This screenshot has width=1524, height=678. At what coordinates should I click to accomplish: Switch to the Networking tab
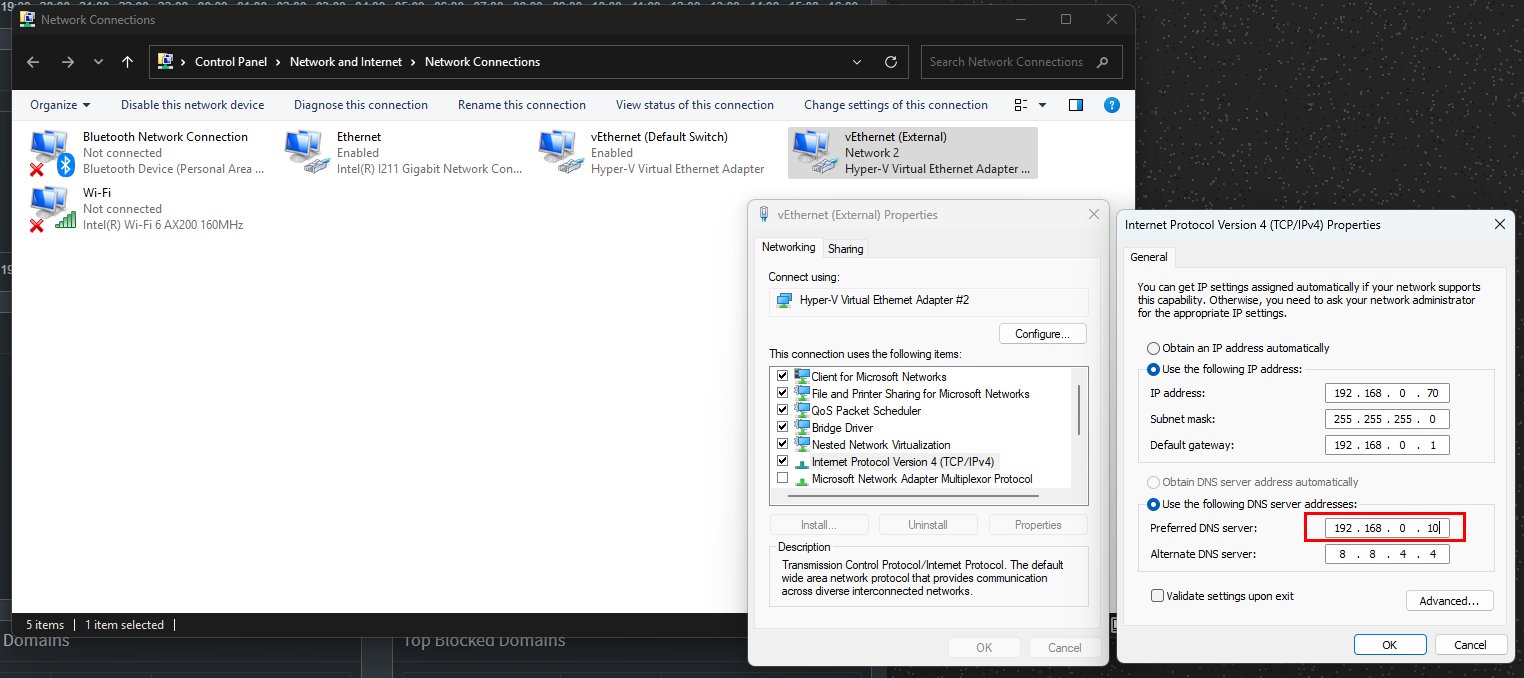point(789,247)
